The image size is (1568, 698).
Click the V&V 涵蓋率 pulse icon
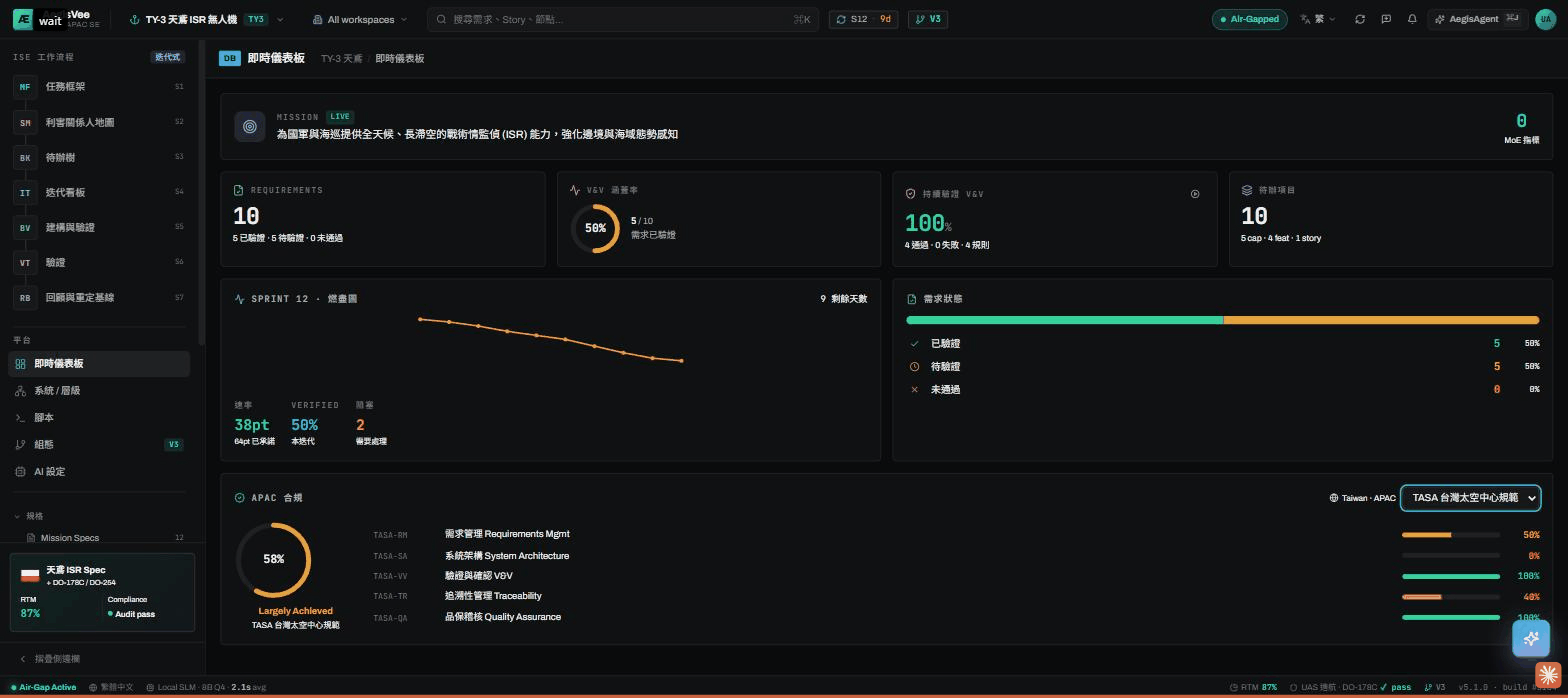575,190
